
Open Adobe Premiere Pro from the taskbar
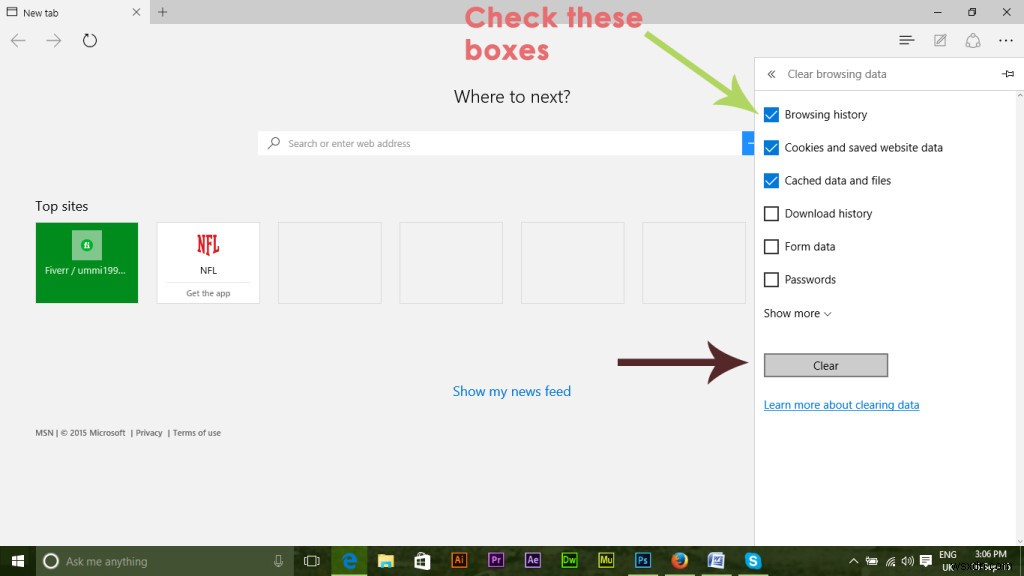click(x=495, y=560)
